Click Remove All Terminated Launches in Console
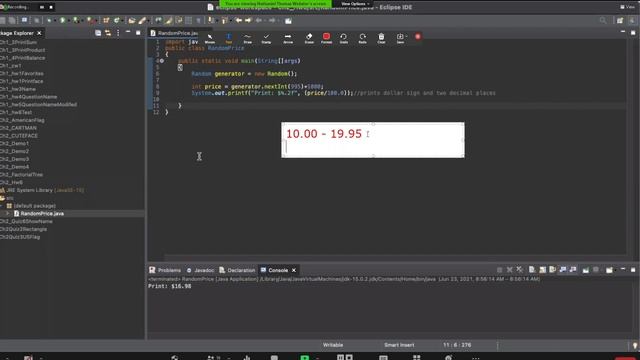This screenshot has width=640, height=360. (520, 270)
